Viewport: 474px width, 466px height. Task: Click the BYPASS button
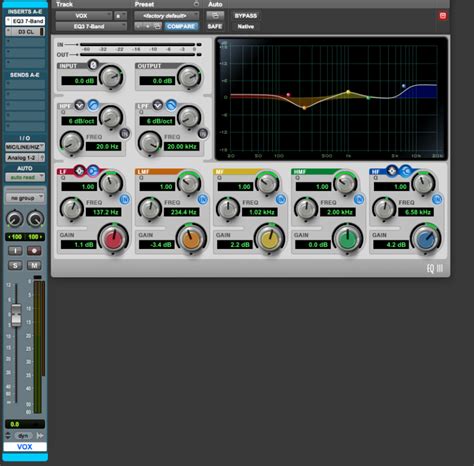click(246, 16)
